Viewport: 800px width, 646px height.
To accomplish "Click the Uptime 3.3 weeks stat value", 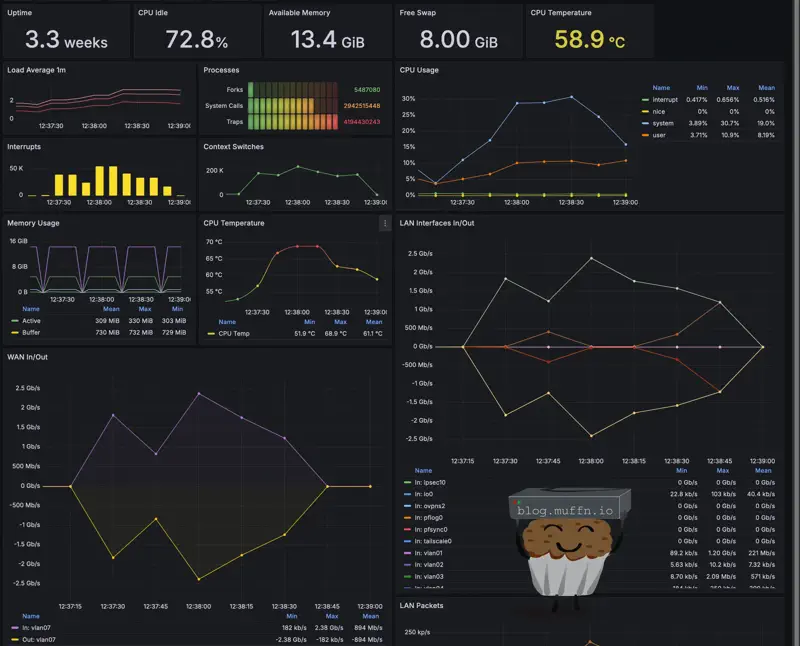I will [x=66, y=40].
